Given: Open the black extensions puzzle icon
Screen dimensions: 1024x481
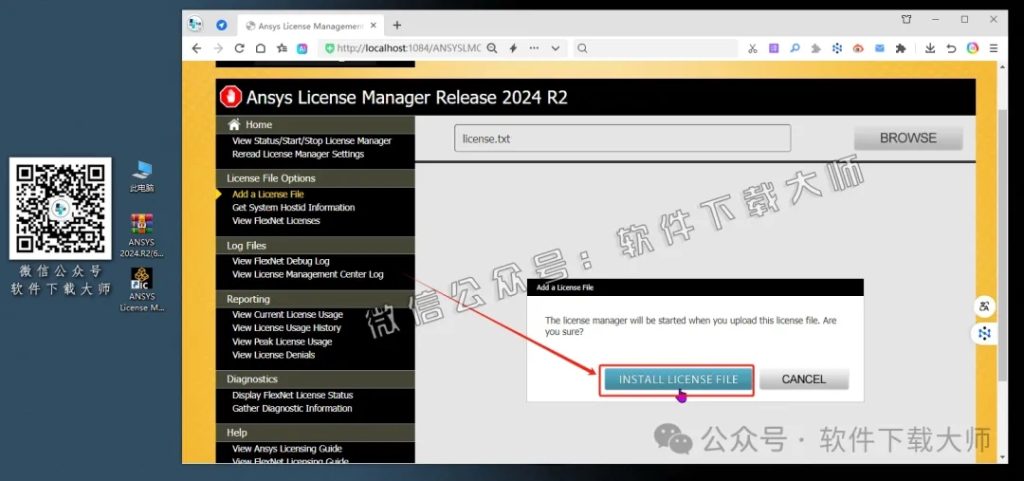Looking at the screenshot, I should [x=901, y=48].
